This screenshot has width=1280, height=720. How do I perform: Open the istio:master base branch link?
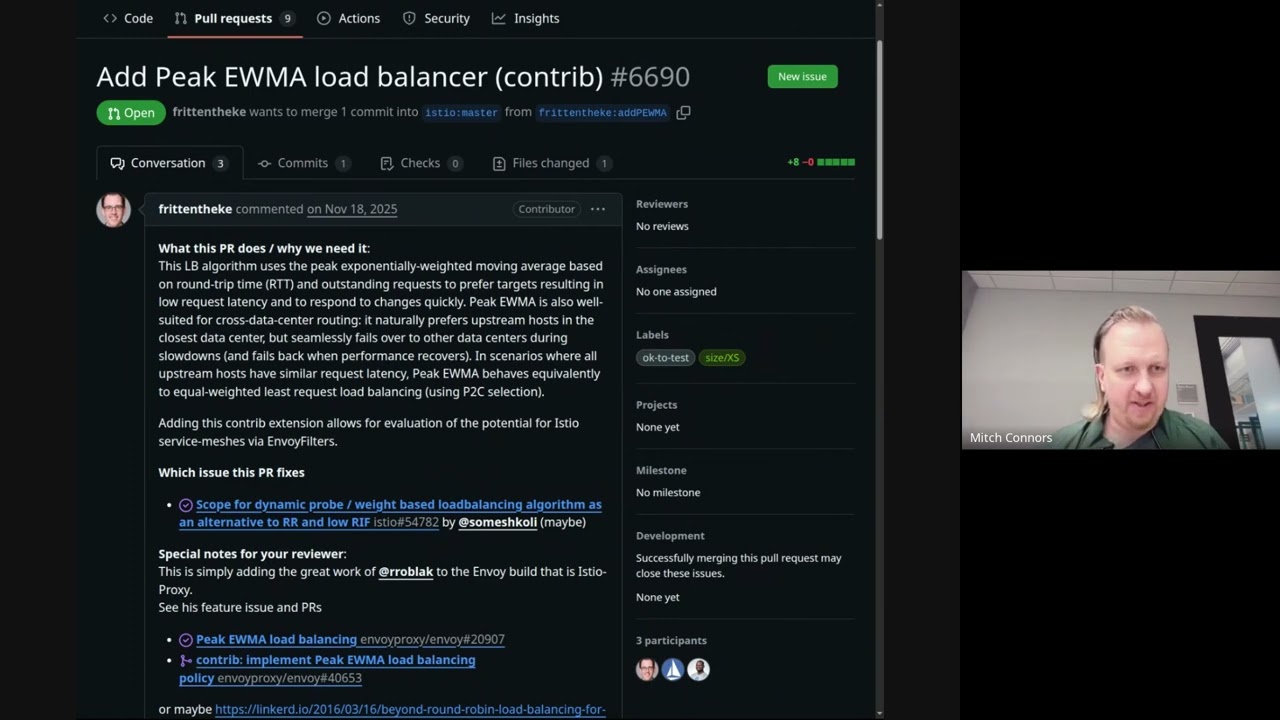pos(461,113)
